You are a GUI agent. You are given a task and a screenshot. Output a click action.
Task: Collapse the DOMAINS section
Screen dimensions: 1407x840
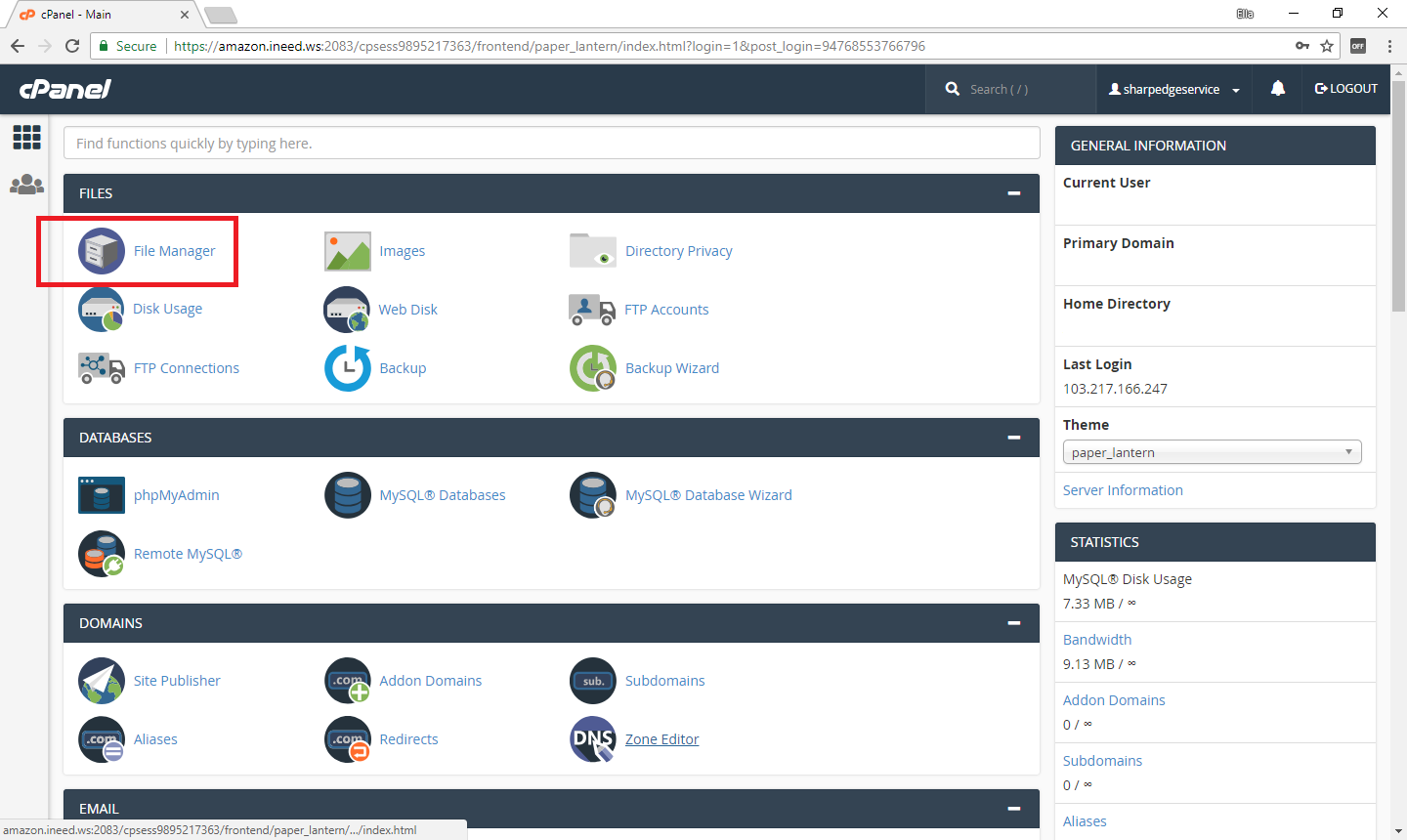pos(1014,623)
